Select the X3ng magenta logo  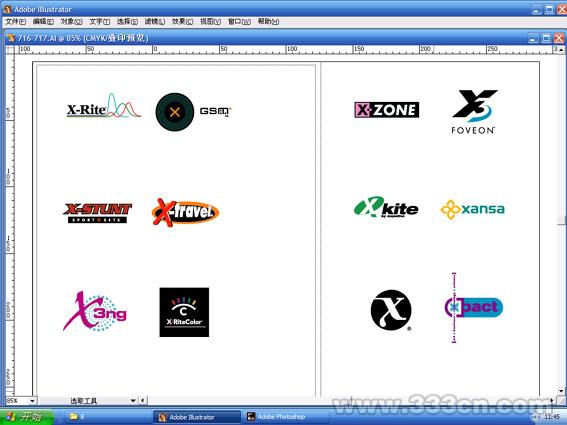[95, 311]
